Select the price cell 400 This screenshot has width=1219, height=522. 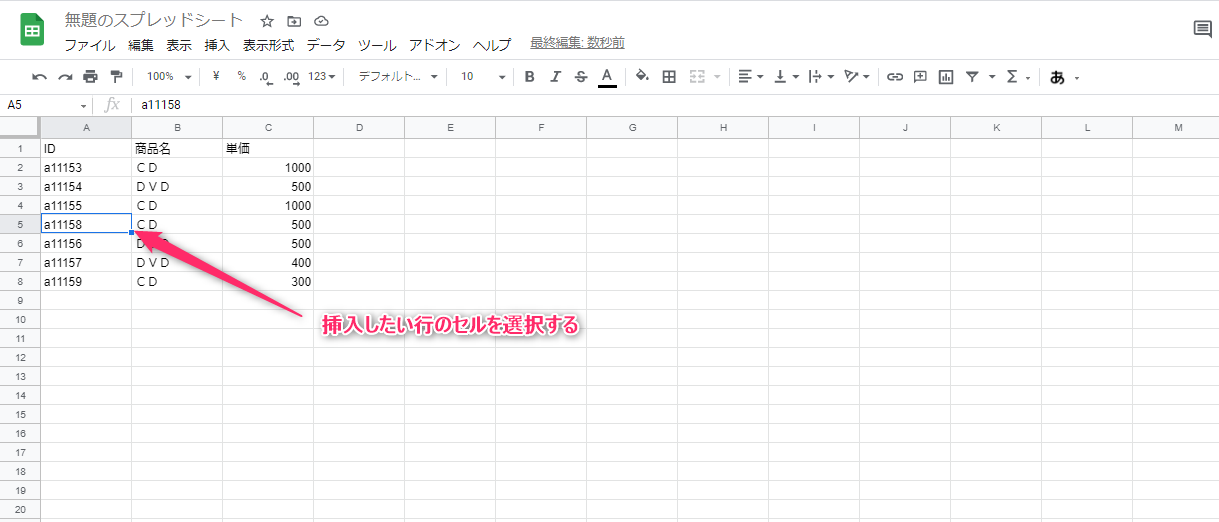click(x=268, y=262)
